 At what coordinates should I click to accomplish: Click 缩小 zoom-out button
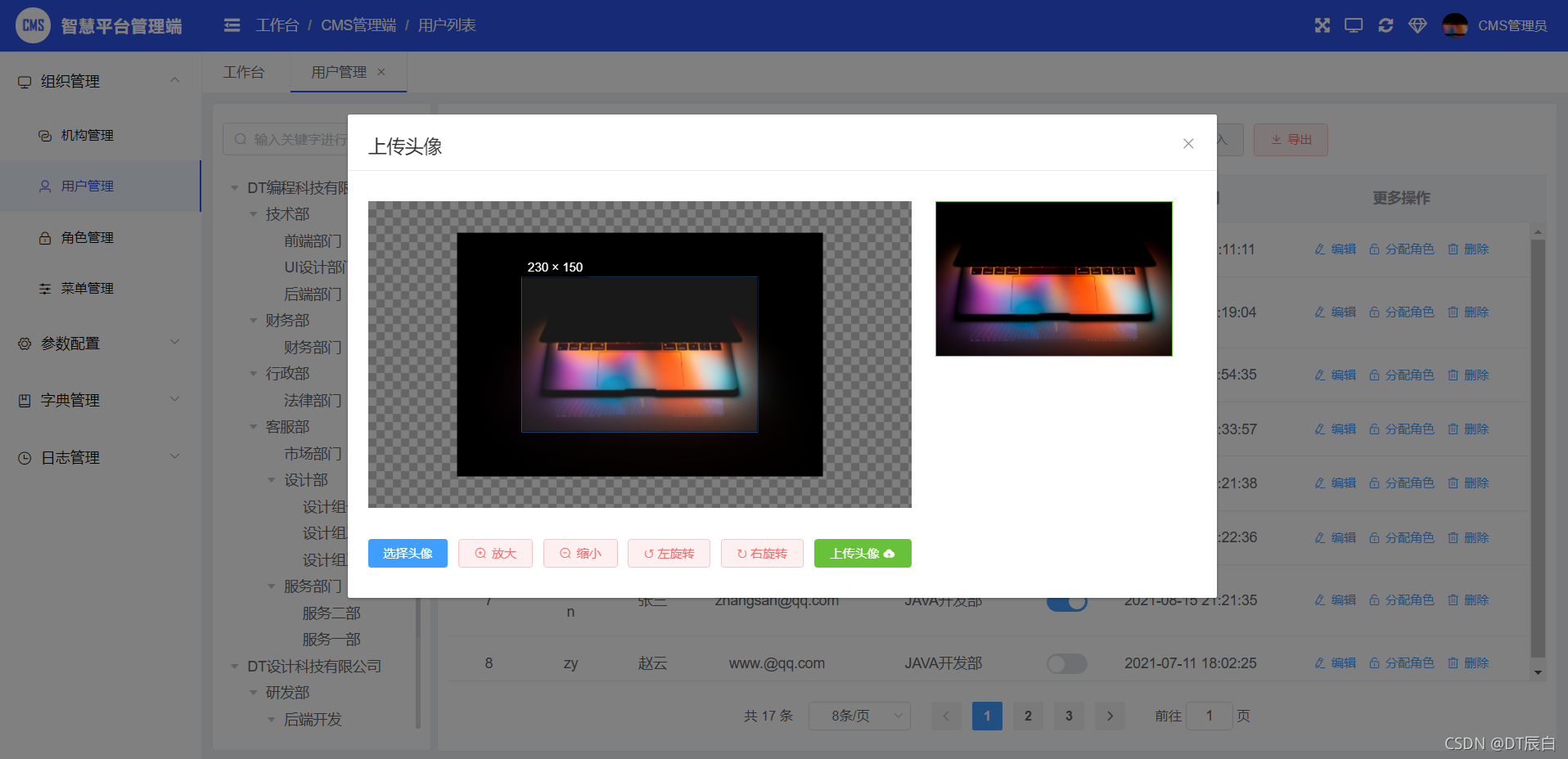pos(580,553)
